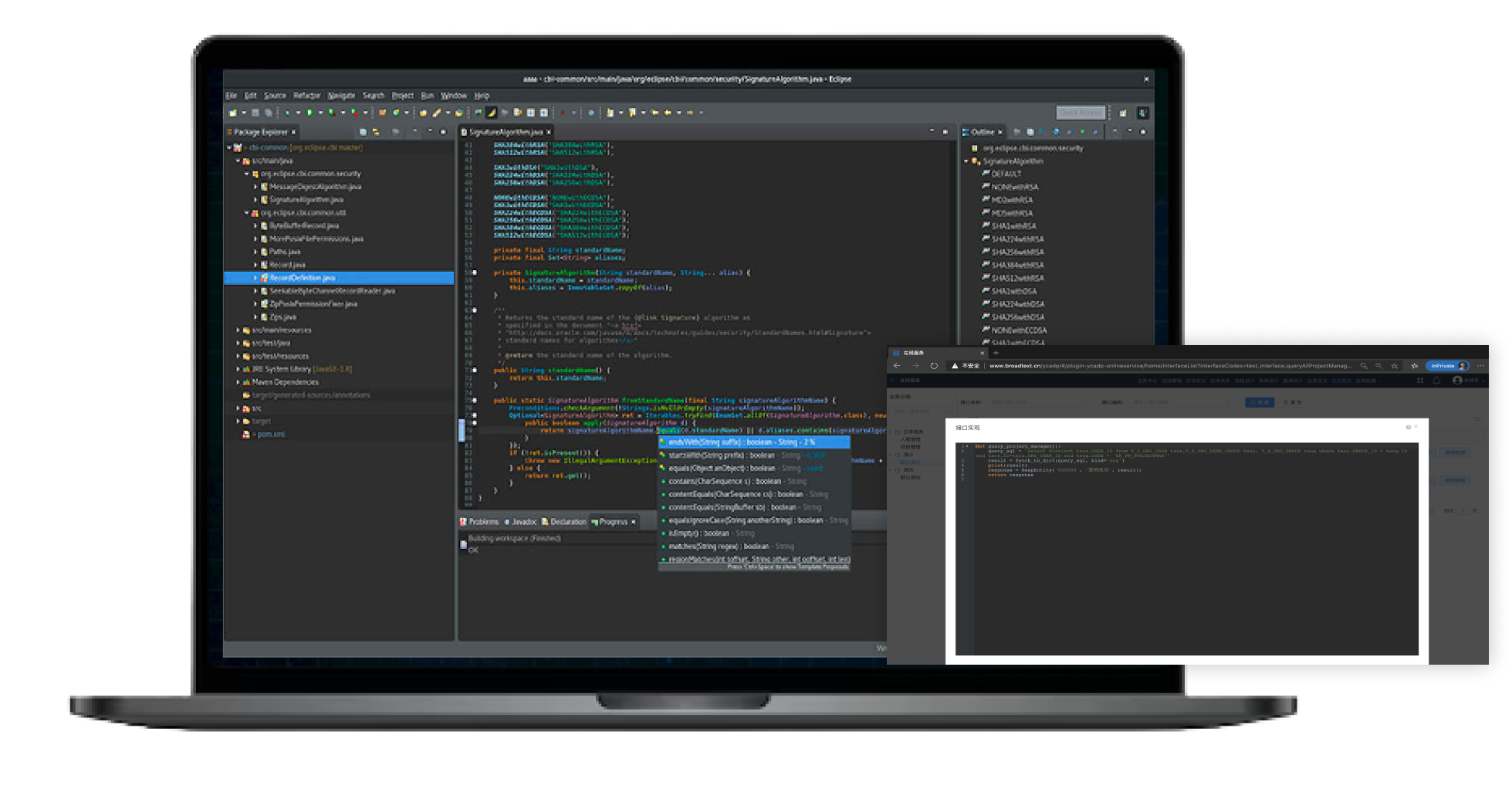
Task: Open the Refactor menu
Action: tap(306, 96)
